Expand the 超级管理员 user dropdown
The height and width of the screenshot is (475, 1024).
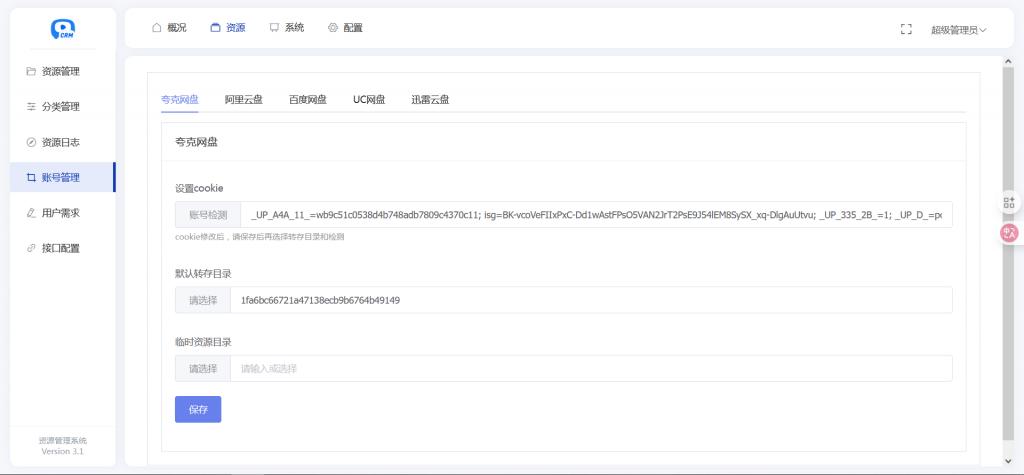tap(958, 30)
